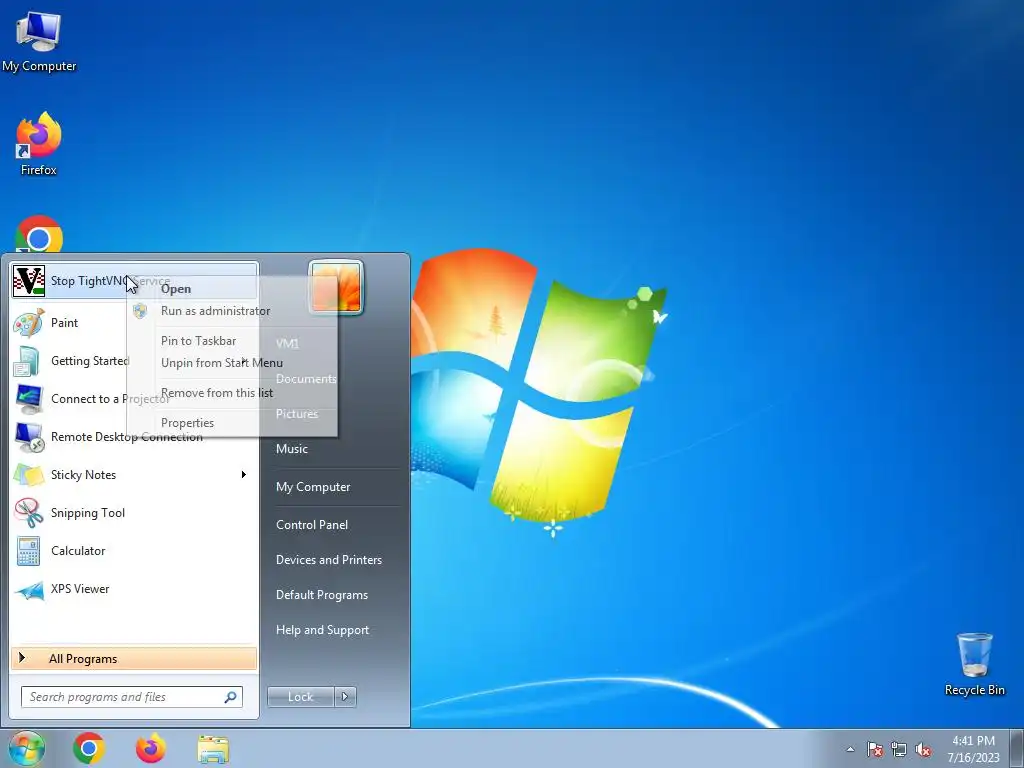The height and width of the screenshot is (768, 1024).
Task: Click the Sticky Notes icon
Action: pos(29,475)
